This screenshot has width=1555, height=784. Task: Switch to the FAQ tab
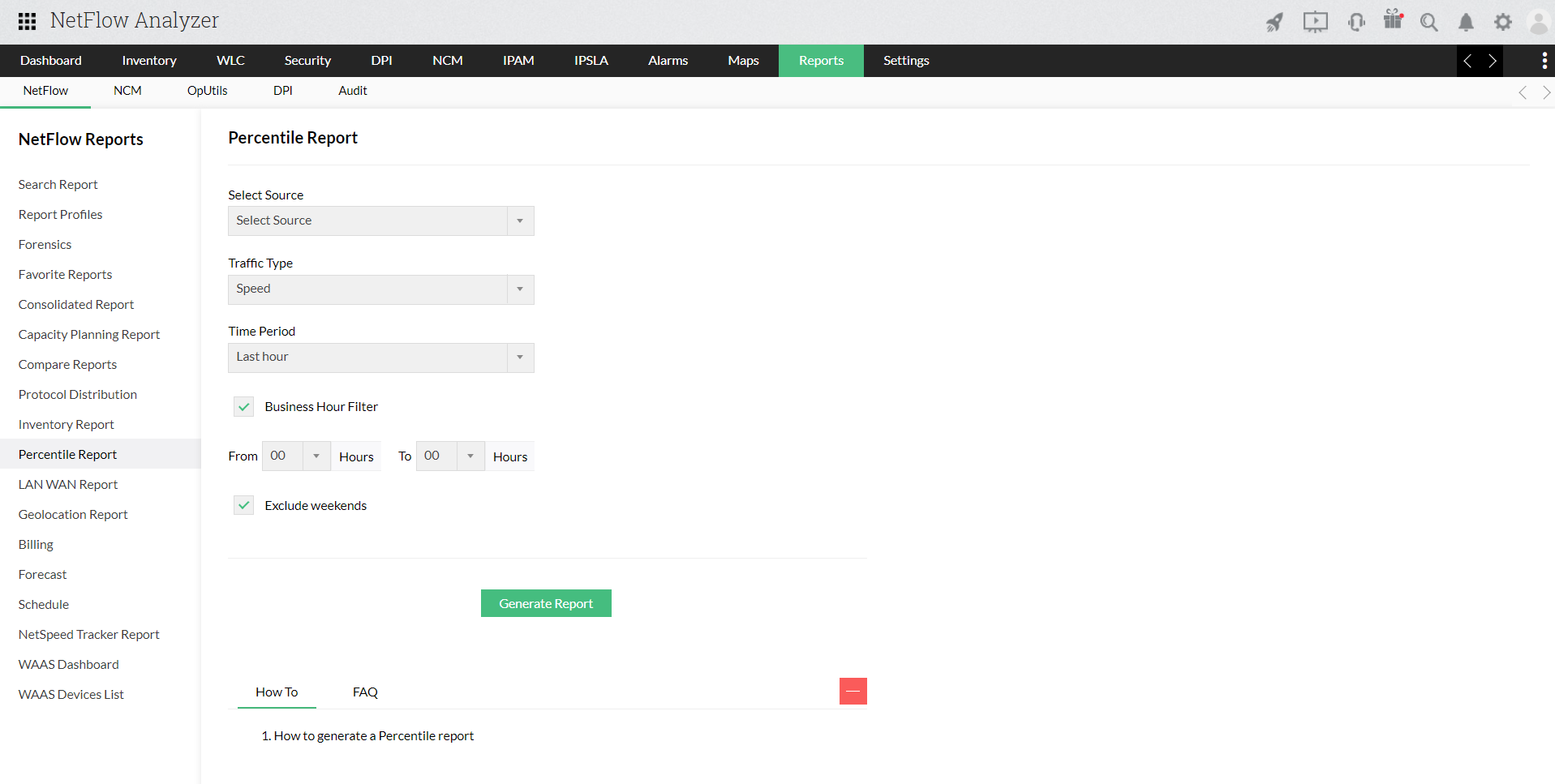point(365,692)
